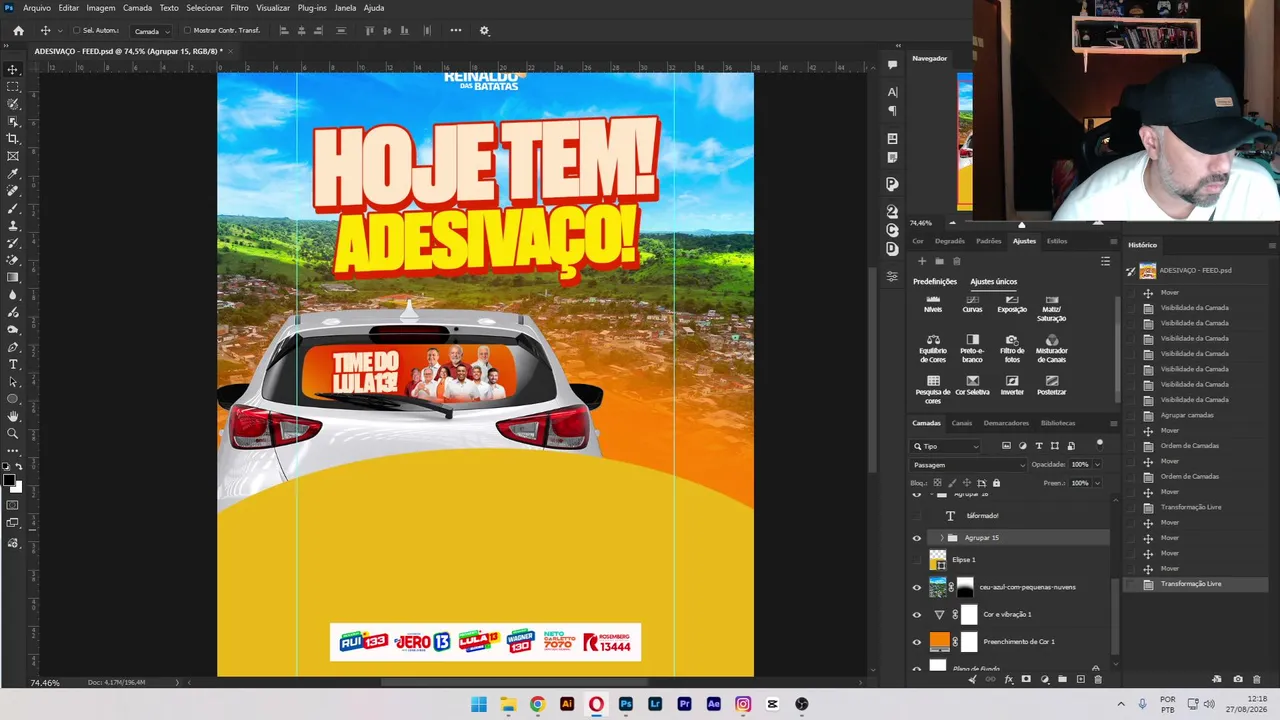The width and height of the screenshot is (1280, 720).
Task: Open the Passagem blend mode dropdown
Action: [968, 465]
